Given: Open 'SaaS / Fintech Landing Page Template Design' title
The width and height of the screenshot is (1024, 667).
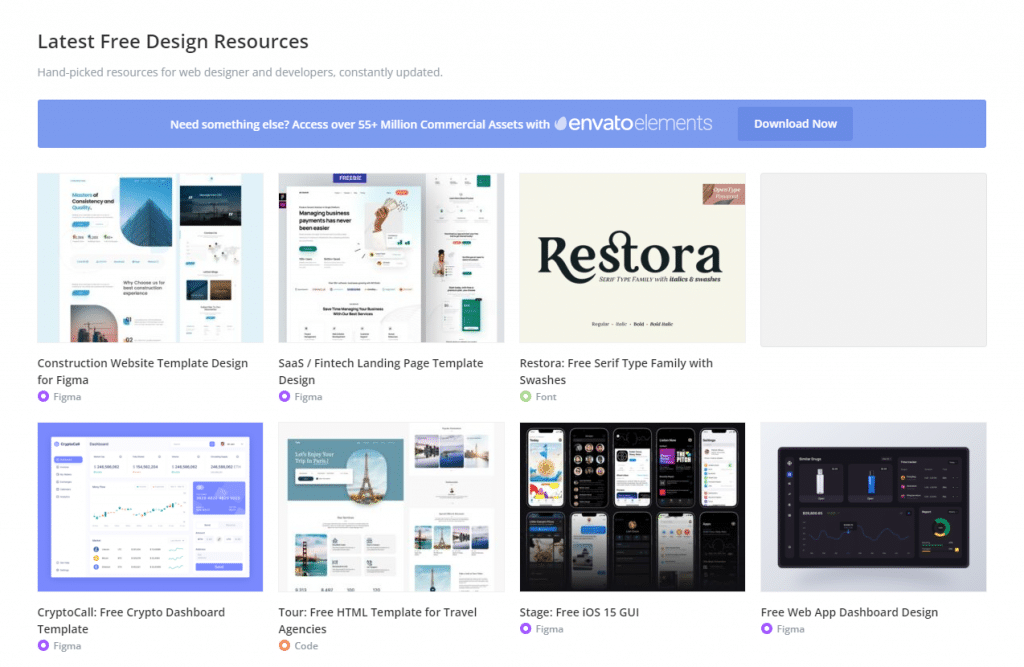Looking at the screenshot, I should 381,371.
